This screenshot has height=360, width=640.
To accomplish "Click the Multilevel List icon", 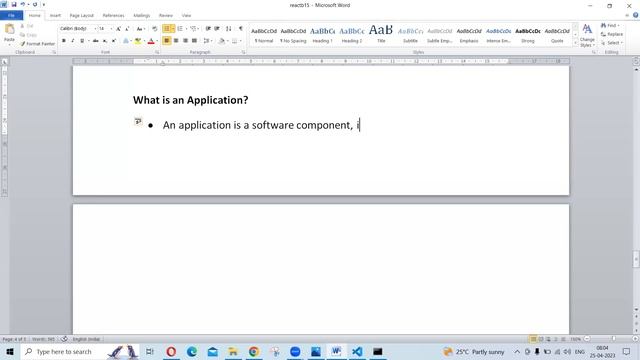I will tap(193, 29).
